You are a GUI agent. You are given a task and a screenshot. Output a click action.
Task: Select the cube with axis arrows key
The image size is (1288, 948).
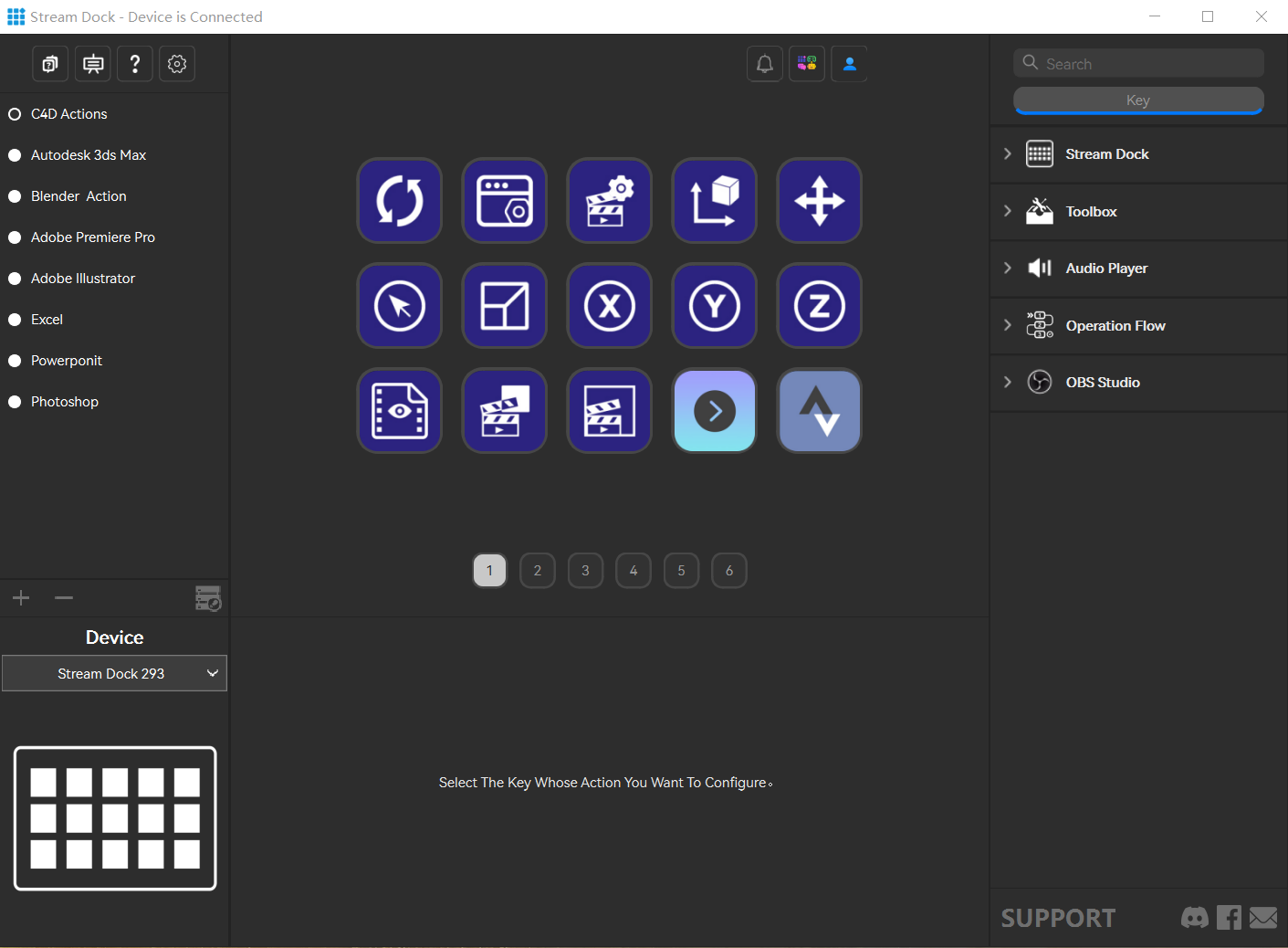[x=715, y=201]
